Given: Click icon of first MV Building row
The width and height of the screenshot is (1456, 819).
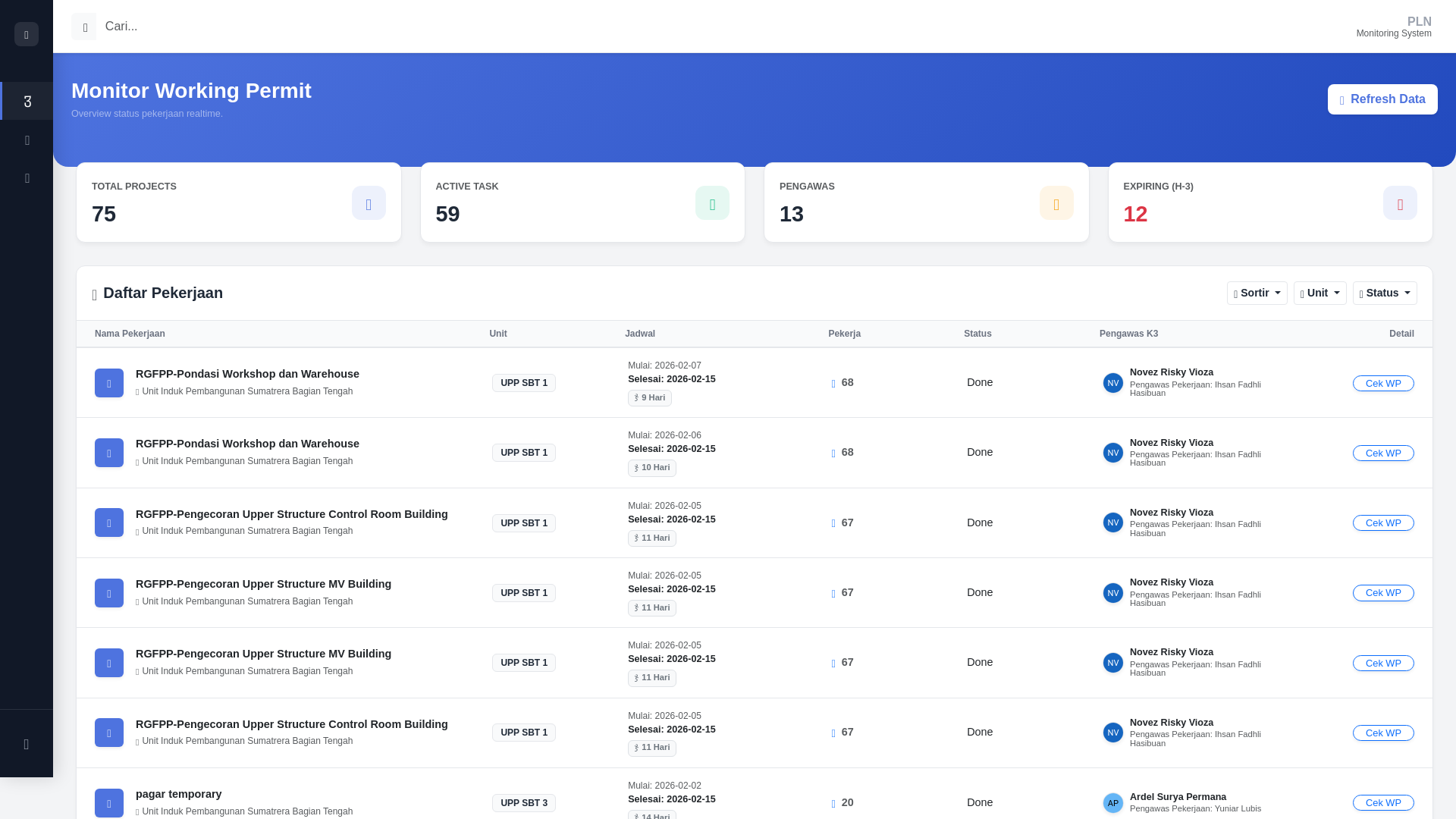Looking at the screenshot, I should (109, 593).
